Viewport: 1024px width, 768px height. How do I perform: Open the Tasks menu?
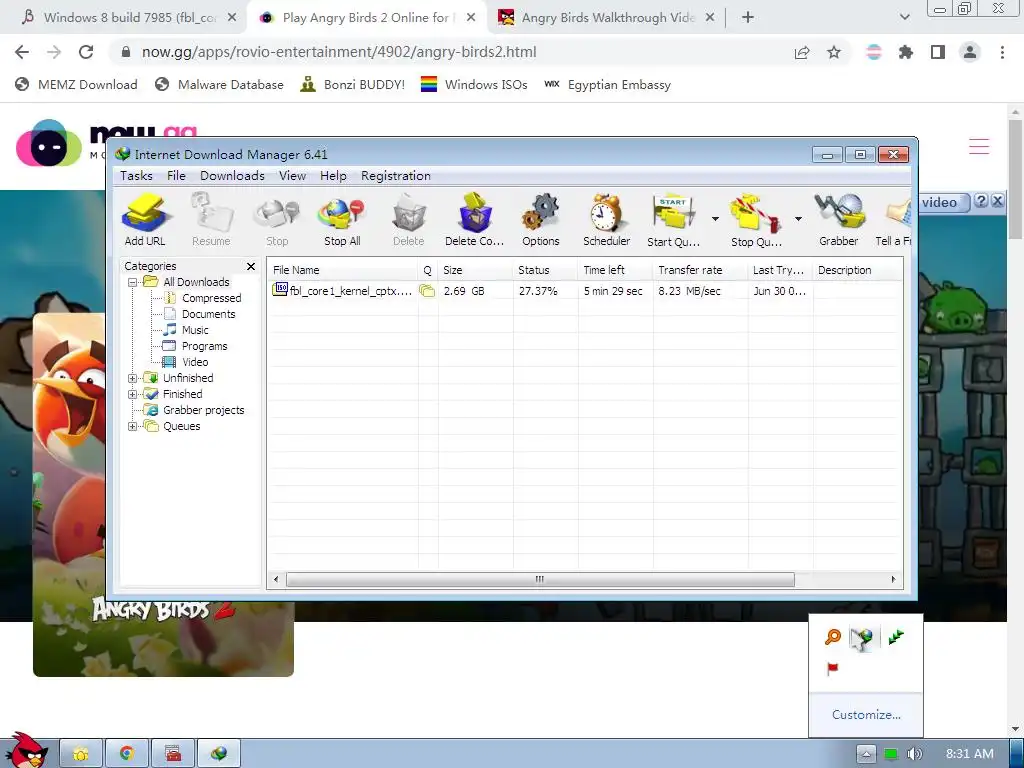tap(136, 176)
